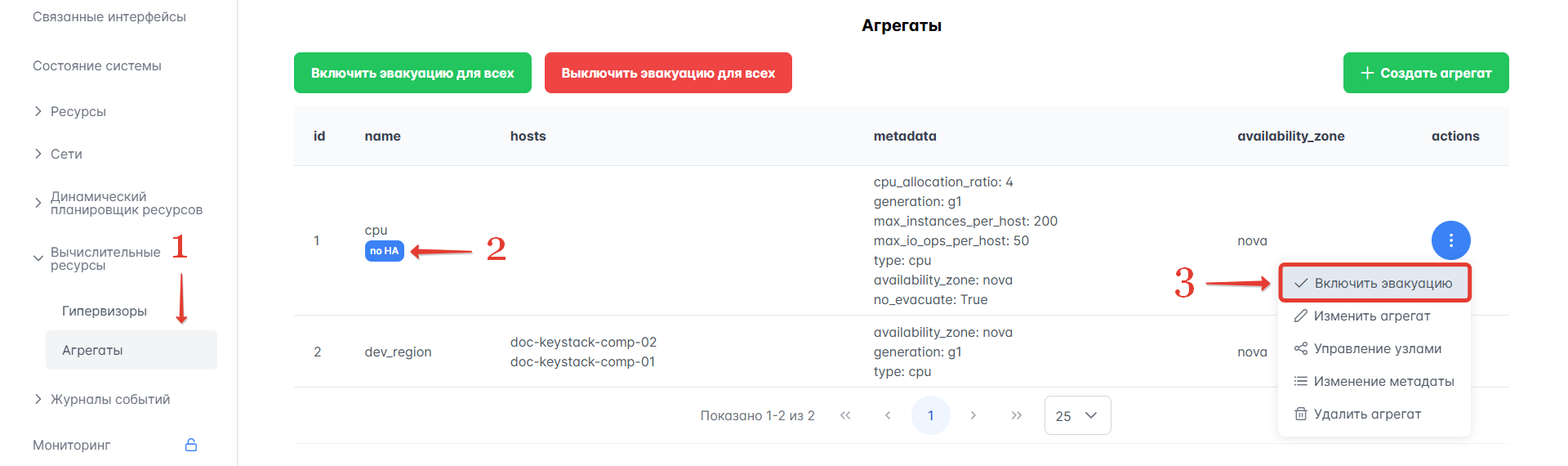Click the three-dot actions button for cpu aggregate
Viewport: 1568px width, 466px height.
tap(1450, 240)
